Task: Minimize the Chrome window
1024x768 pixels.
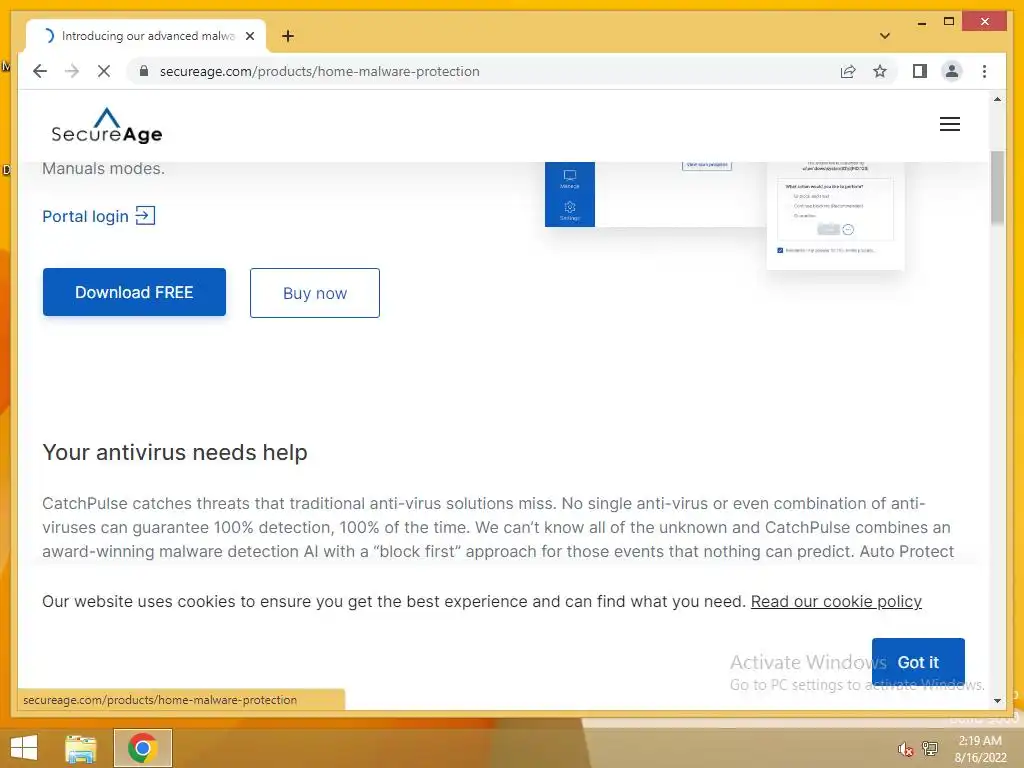Action: 921,22
